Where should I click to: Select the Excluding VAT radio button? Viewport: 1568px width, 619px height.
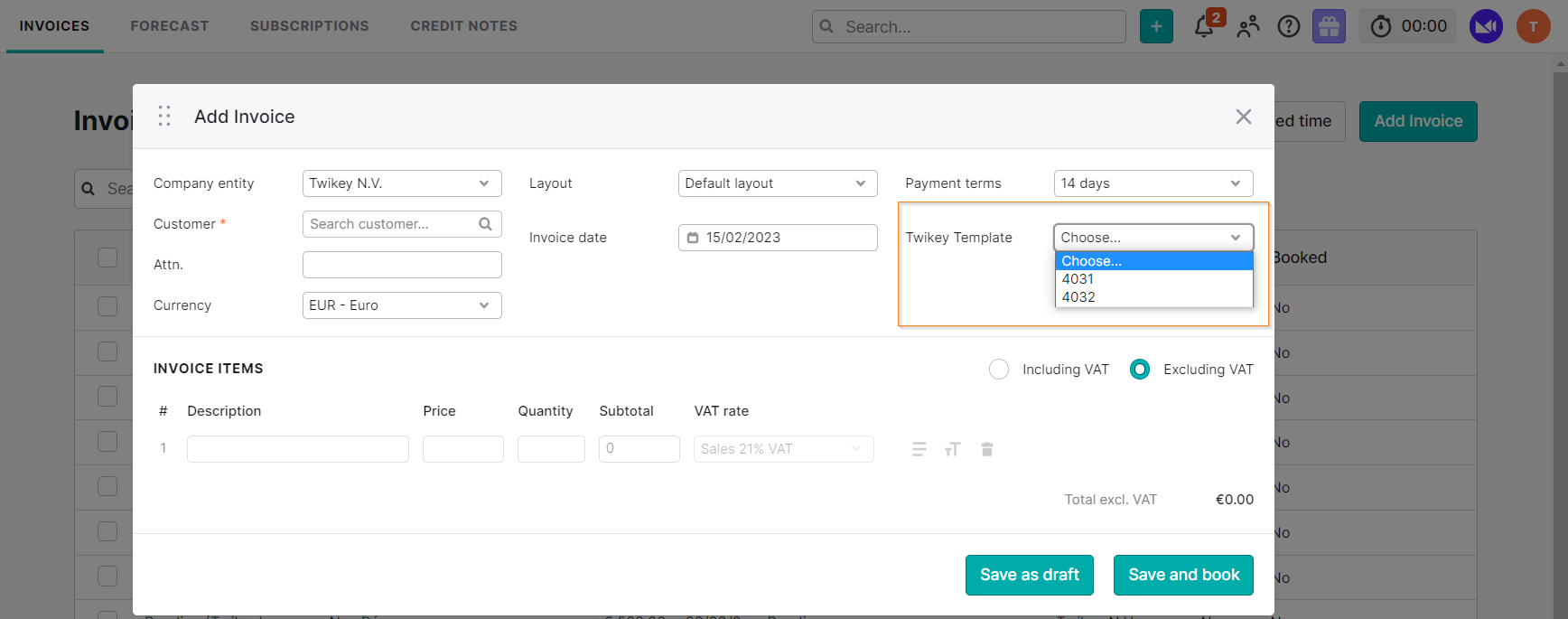pyautogui.click(x=1140, y=370)
